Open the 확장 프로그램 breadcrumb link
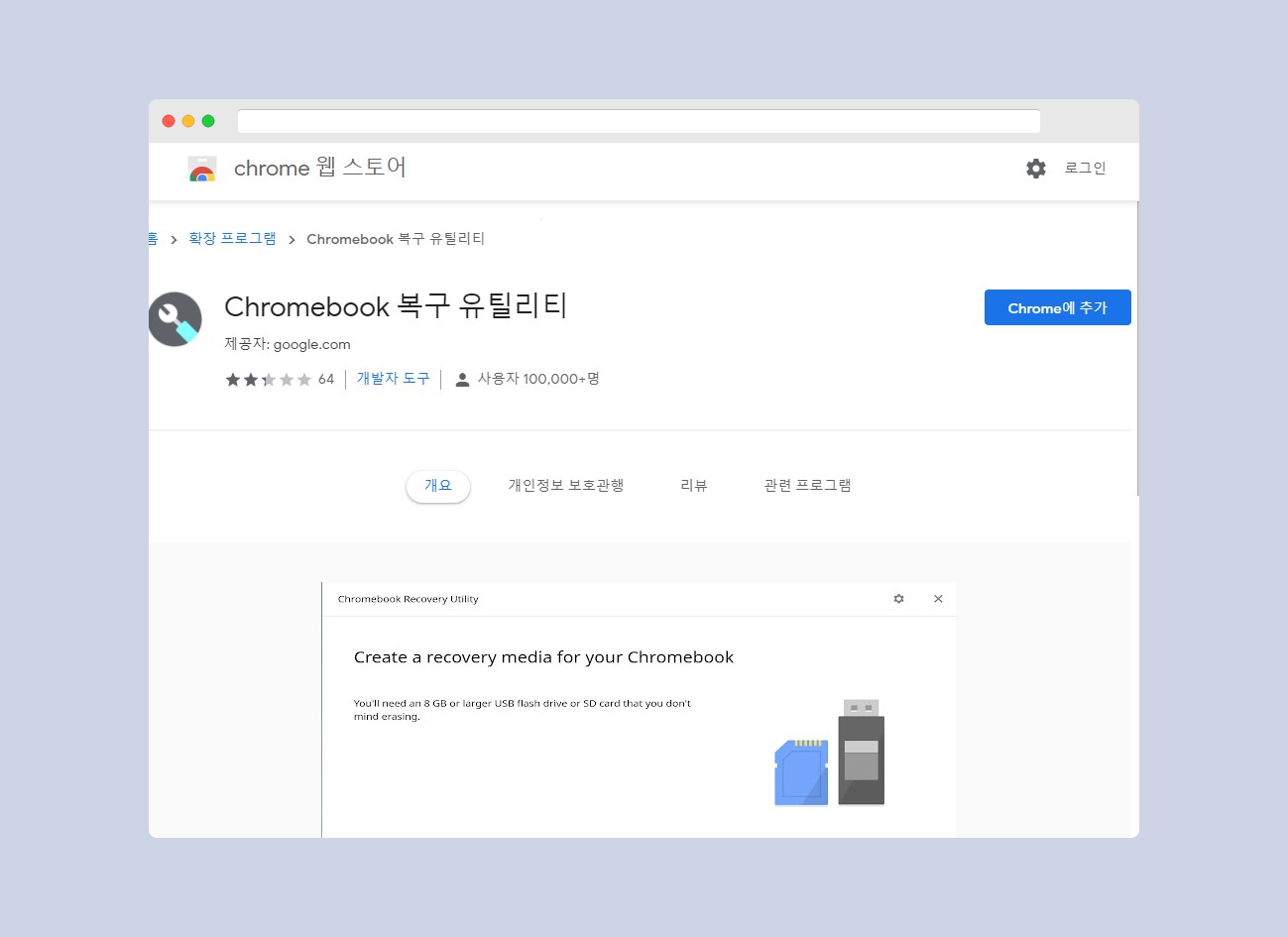This screenshot has width=1288, height=937. (x=233, y=239)
